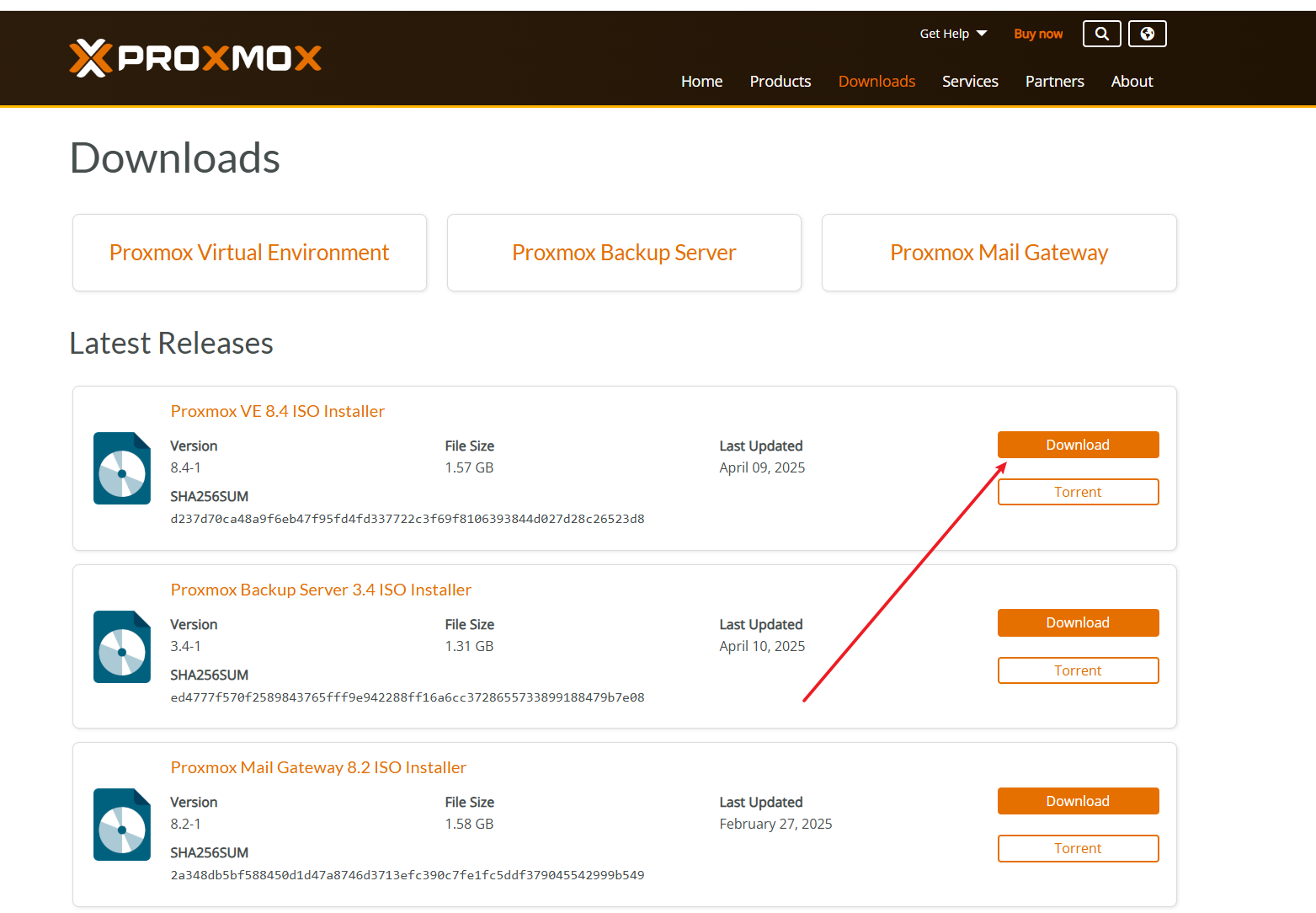The height and width of the screenshot is (913, 1316).
Task: Click the Proxmox logo in header
Action: [x=195, y=58]
